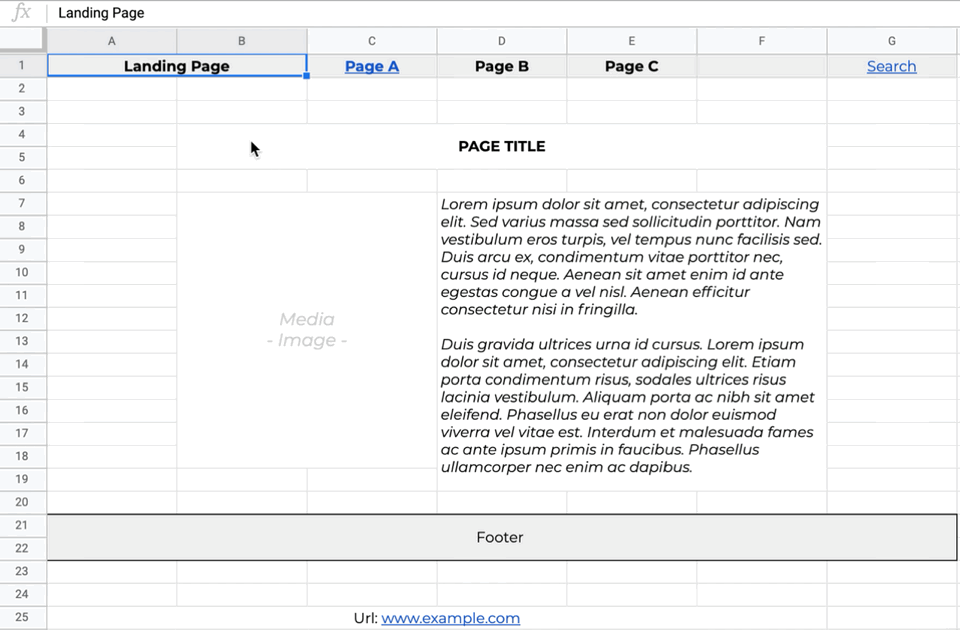This screenshot has width=960, height=630.
Task: Select row 23 header
Action: [22, 571]
